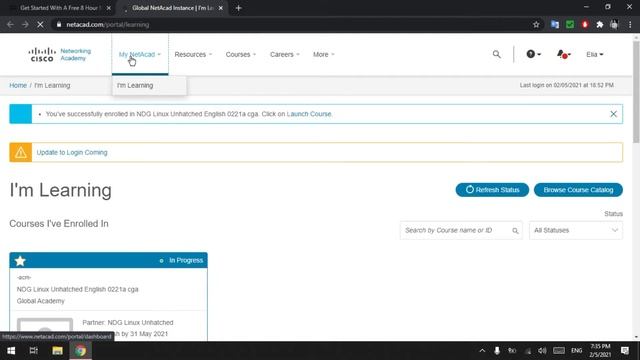Screen dimensions: 640x360
Task: Open the All Statuses filter dropdown
Action: [576, 231]
